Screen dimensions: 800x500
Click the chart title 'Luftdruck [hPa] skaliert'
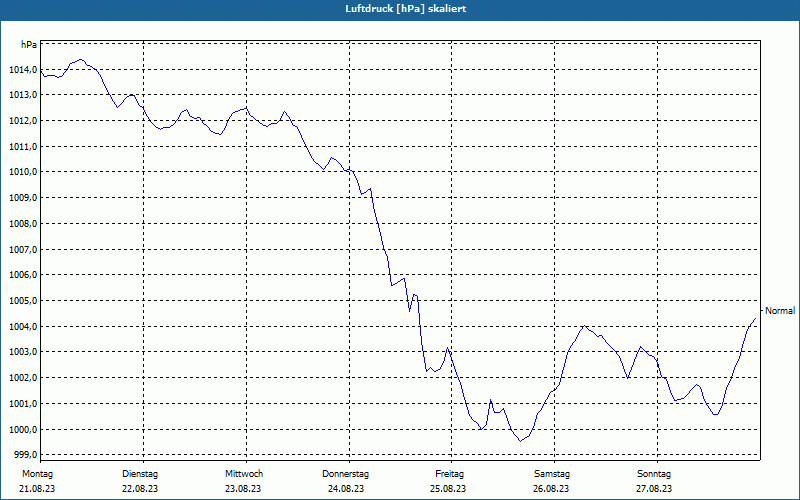coord(406,9)
